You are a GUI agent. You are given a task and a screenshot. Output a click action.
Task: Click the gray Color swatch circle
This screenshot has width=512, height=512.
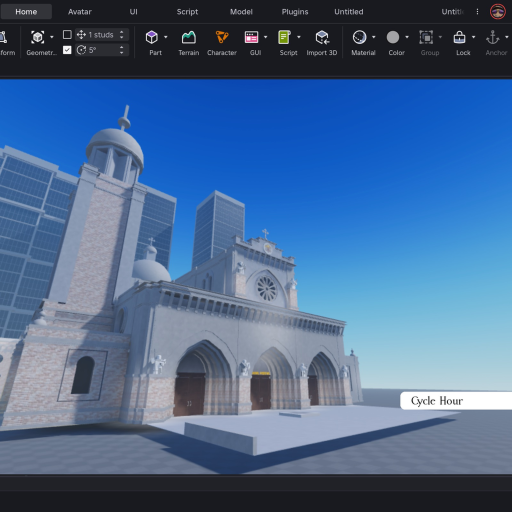tap(393, 37)
